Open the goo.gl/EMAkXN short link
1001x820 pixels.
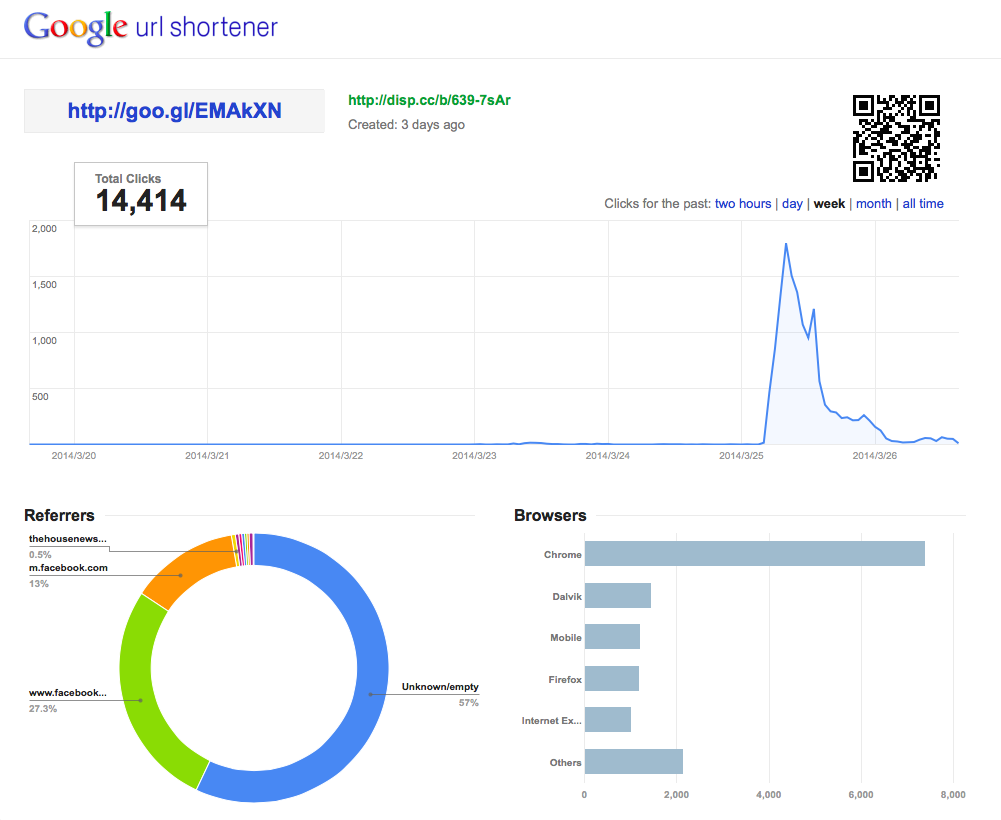click(x=174, y=110)
